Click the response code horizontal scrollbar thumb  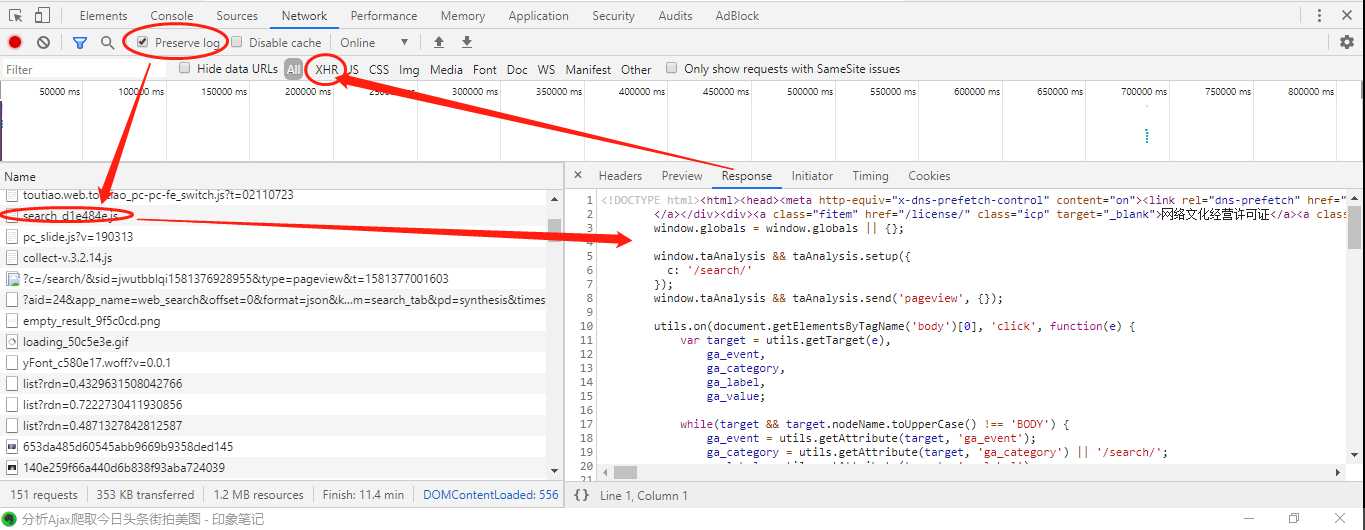coord(625,472)
